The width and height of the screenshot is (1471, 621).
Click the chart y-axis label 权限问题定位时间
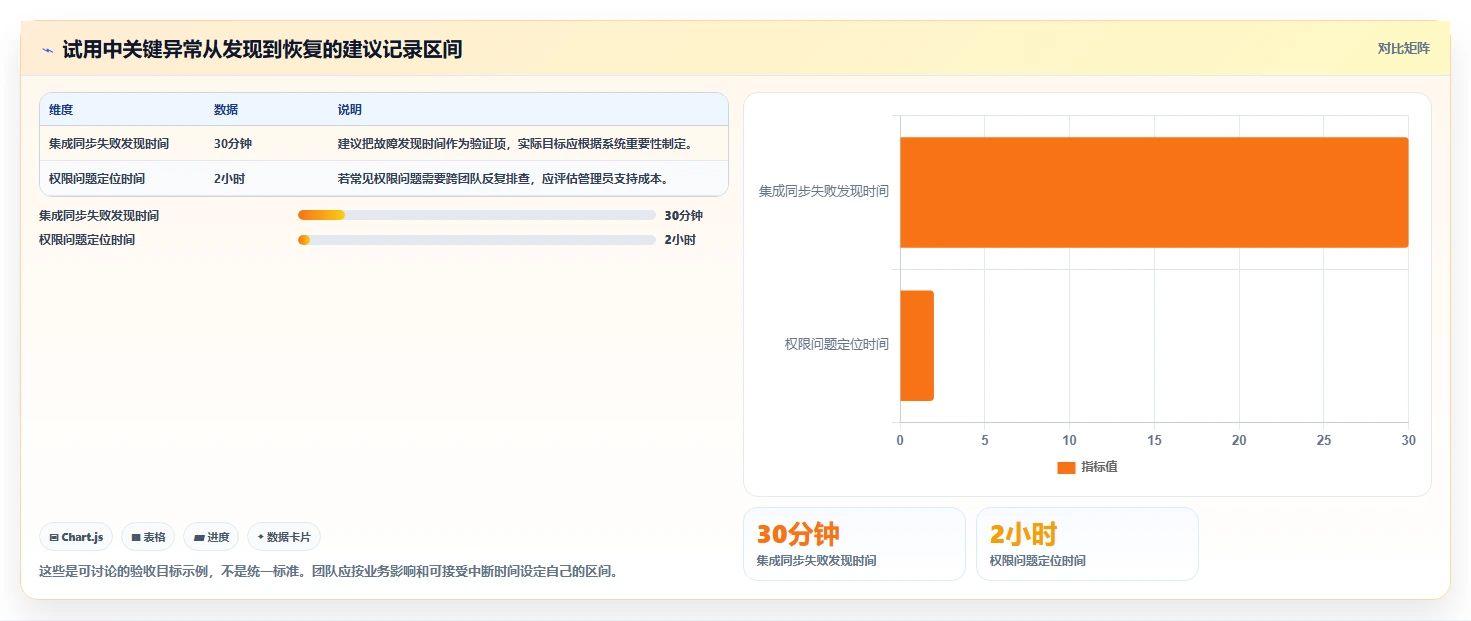point(837,344)
